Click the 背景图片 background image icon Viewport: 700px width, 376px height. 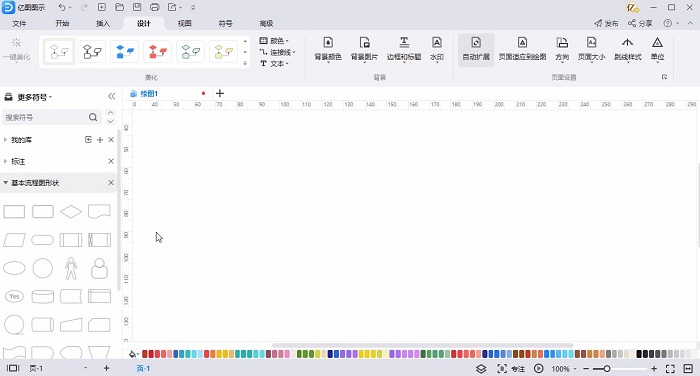pyautogui.click(x=364, y=49)
